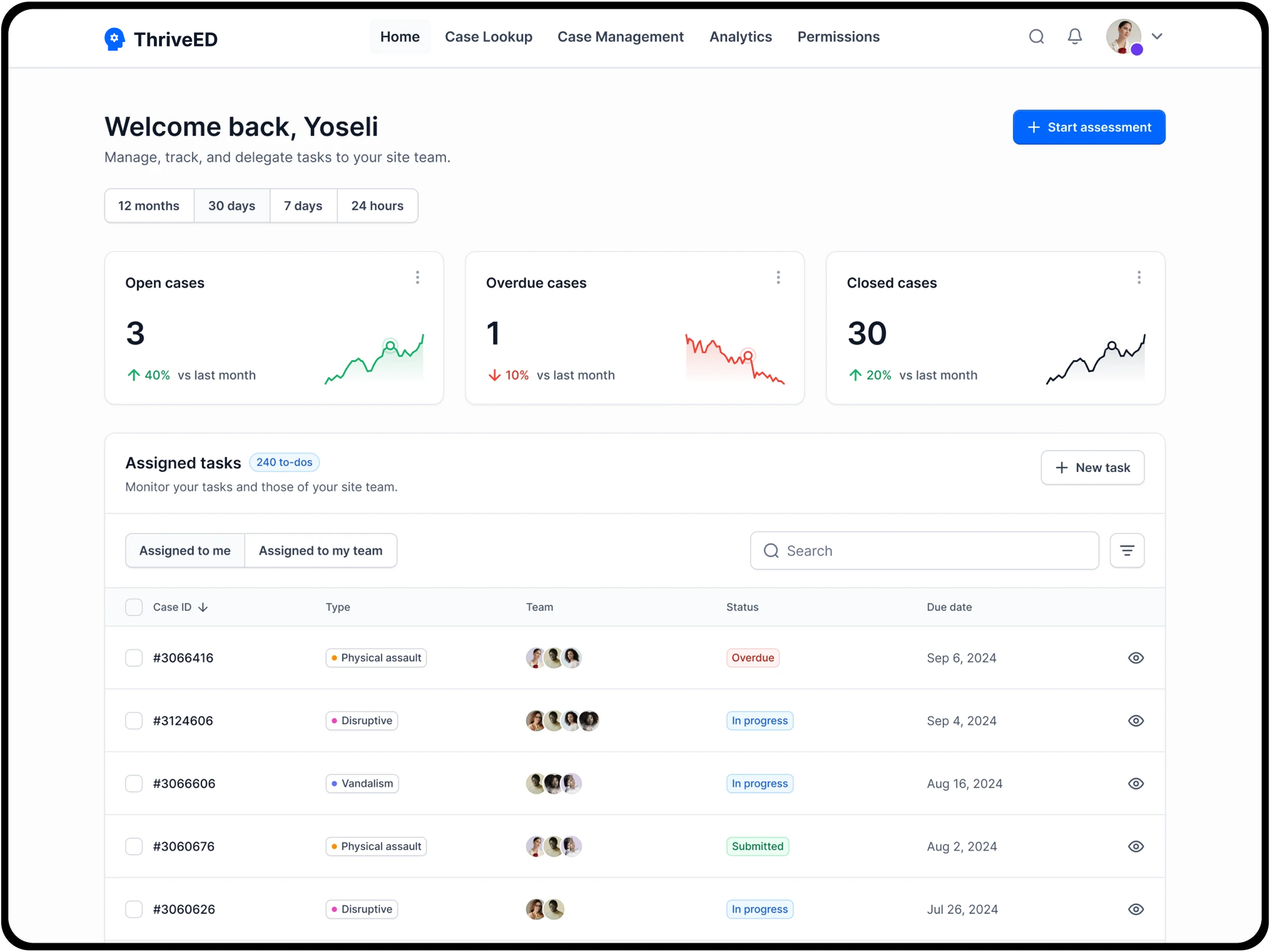Open the notifications bell
Viewport: 1283px width, 952px height.
click(1075, 37)
